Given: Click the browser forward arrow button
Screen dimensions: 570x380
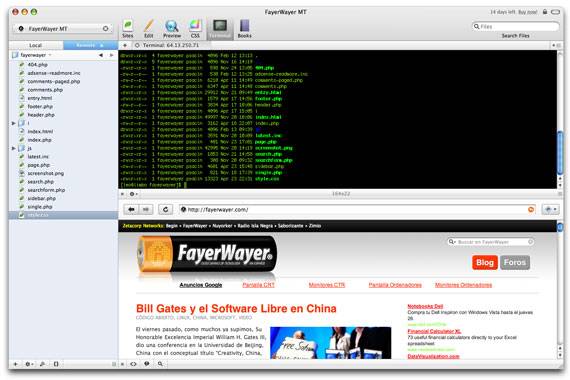Looking at the screenshot, I should pos(145,209).
